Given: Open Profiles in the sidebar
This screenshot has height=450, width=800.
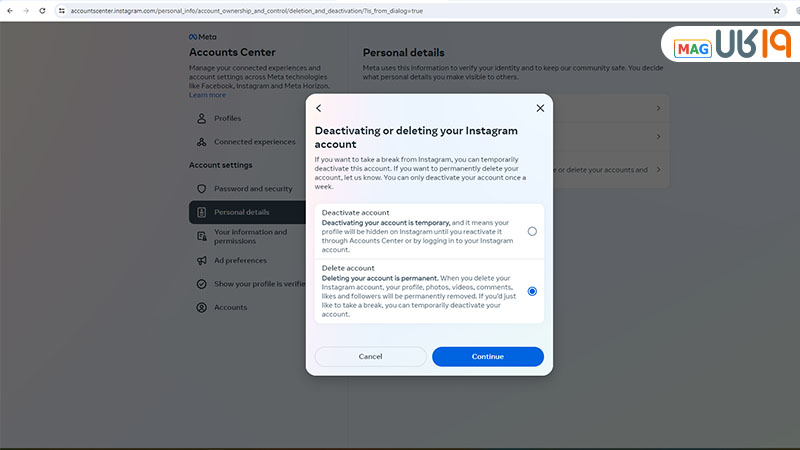Looking at the screenshot, I should [227, 118].
